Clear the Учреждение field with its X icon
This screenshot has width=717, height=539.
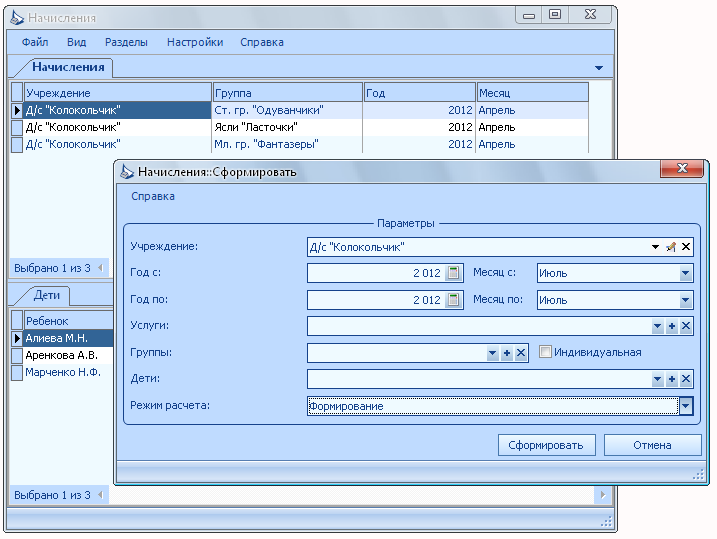[686, 247]
